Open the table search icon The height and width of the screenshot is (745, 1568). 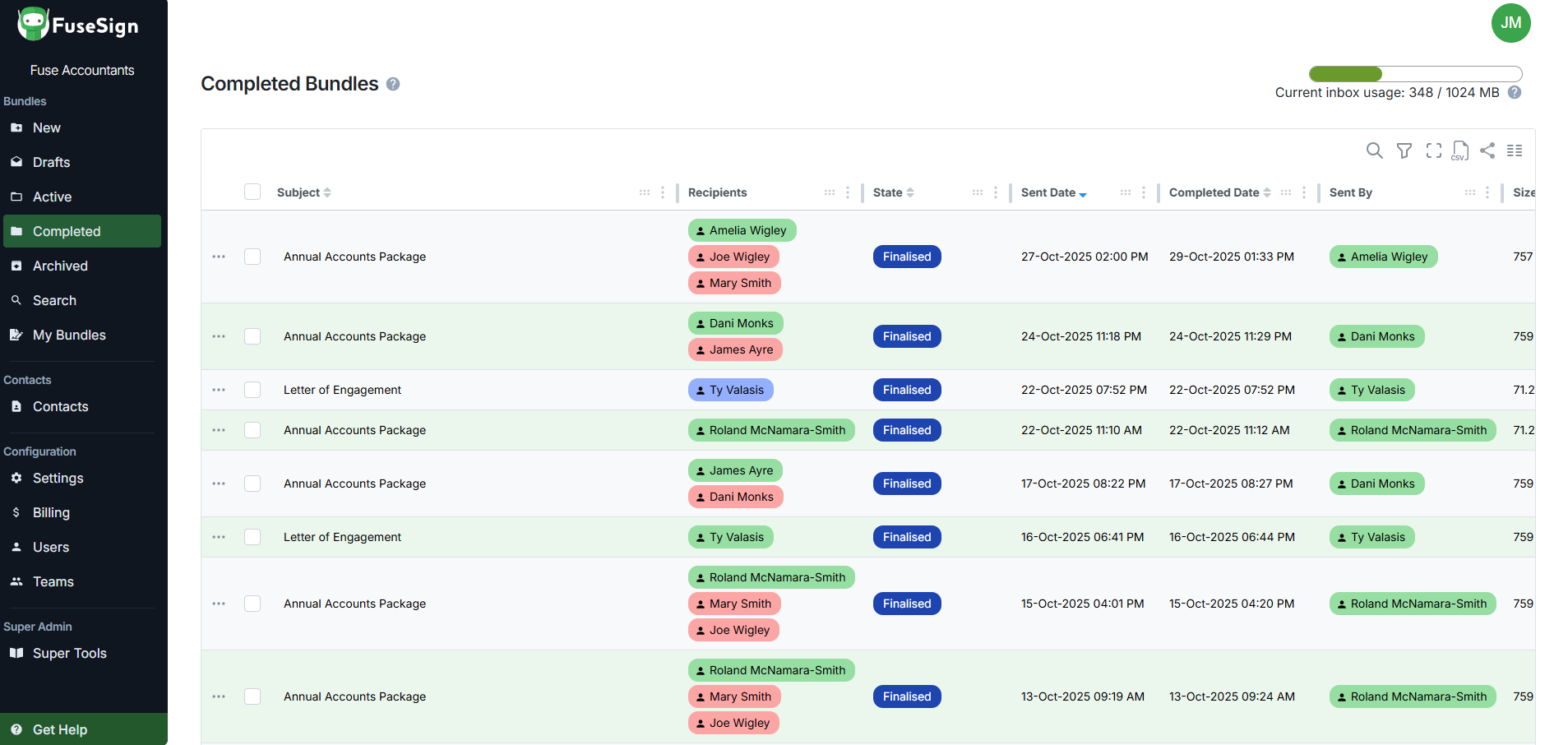click(x=1374, y=150)
